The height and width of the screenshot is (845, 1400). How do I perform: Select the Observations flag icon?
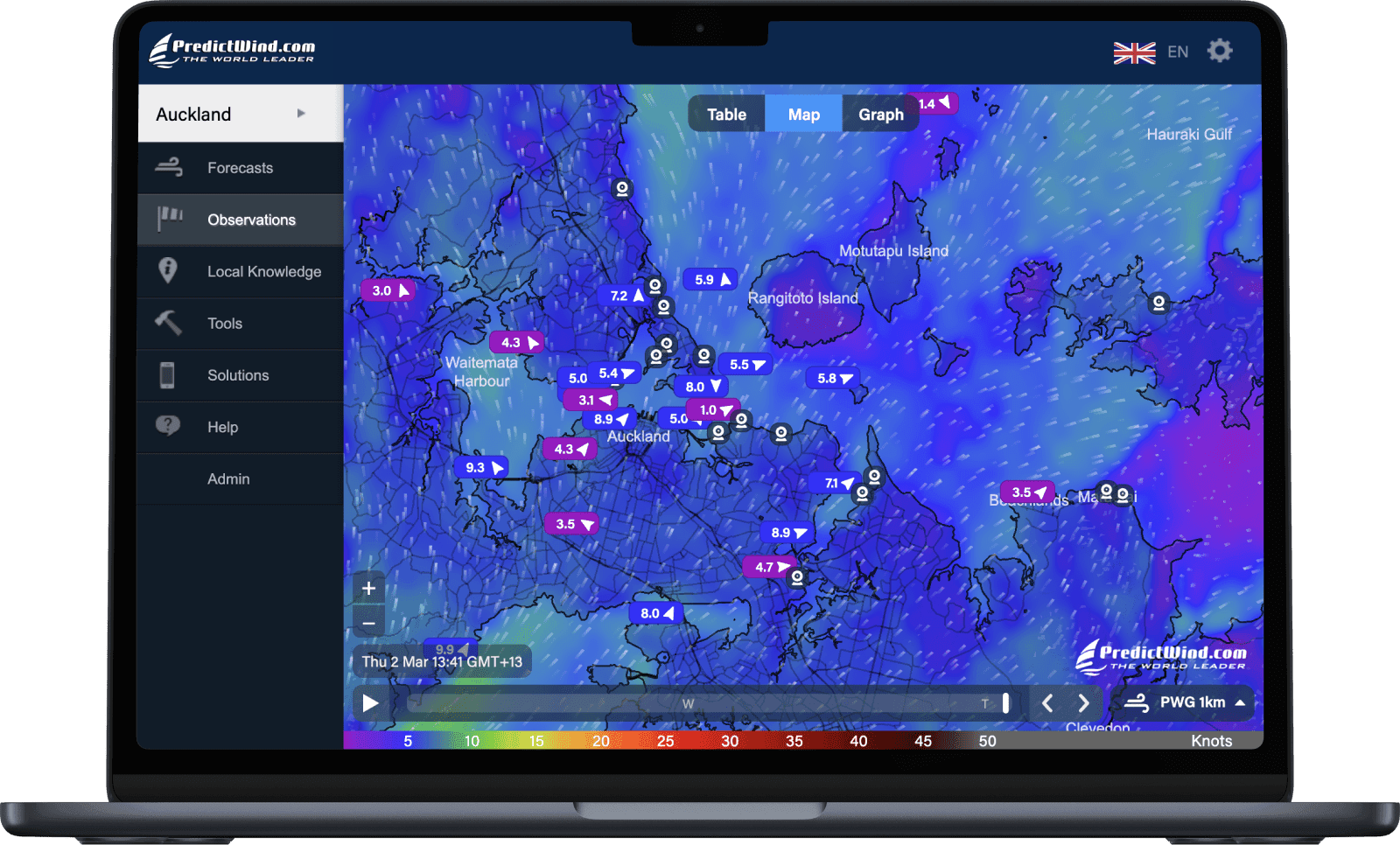pos(171,220)
